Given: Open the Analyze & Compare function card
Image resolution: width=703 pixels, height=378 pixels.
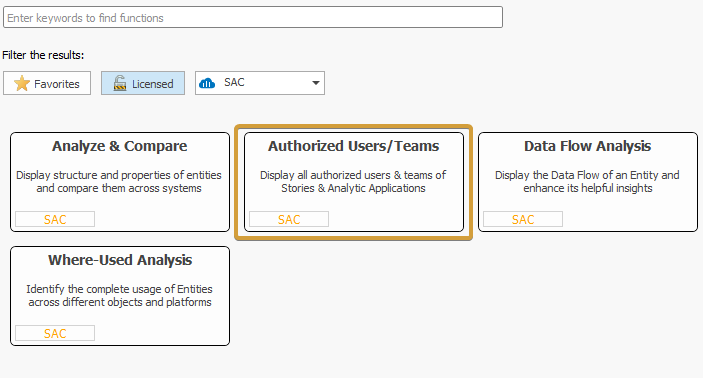Looking at the screenshot, I should pyautogui.click(x=120, y=182).
